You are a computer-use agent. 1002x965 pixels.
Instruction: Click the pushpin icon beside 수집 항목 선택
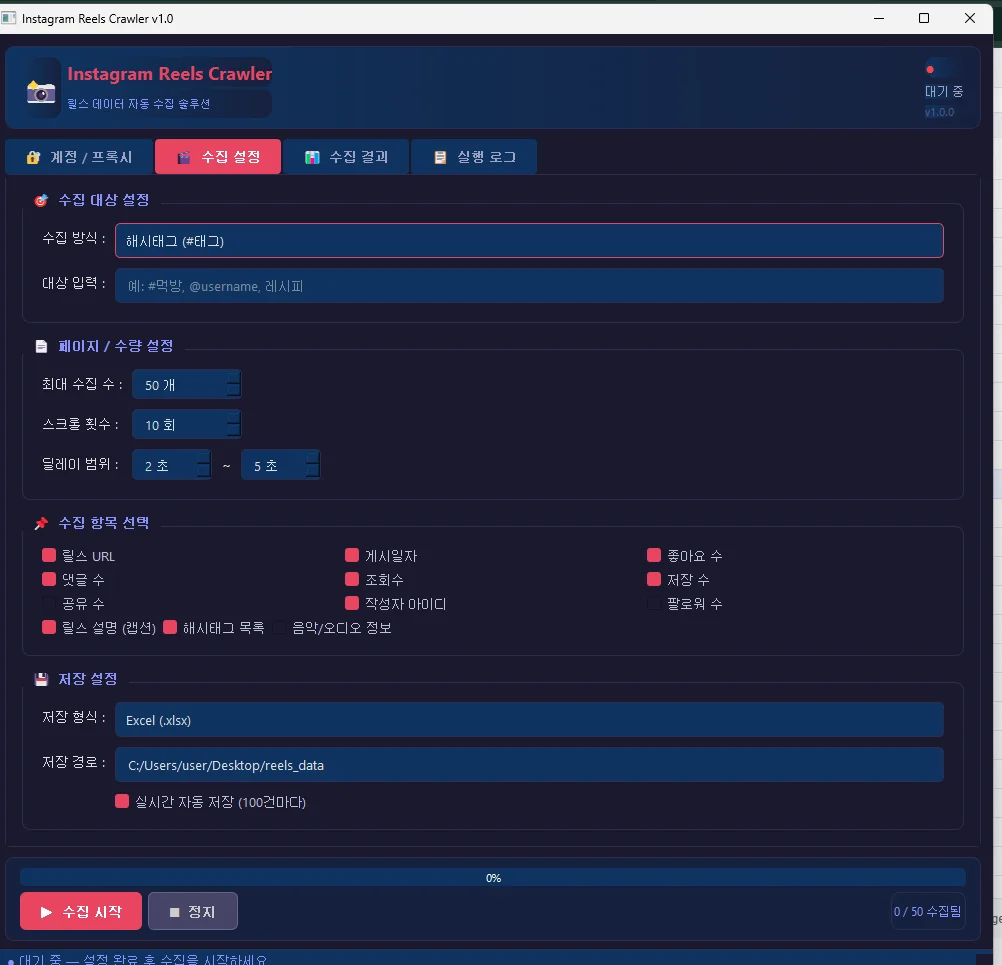[41, 523]
